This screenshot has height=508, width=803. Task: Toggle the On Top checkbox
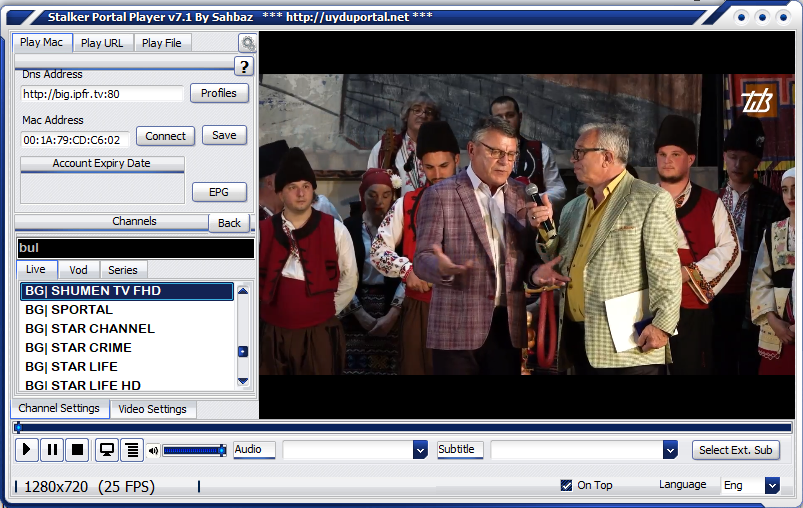pyautogui.click(x=566, y=485)
